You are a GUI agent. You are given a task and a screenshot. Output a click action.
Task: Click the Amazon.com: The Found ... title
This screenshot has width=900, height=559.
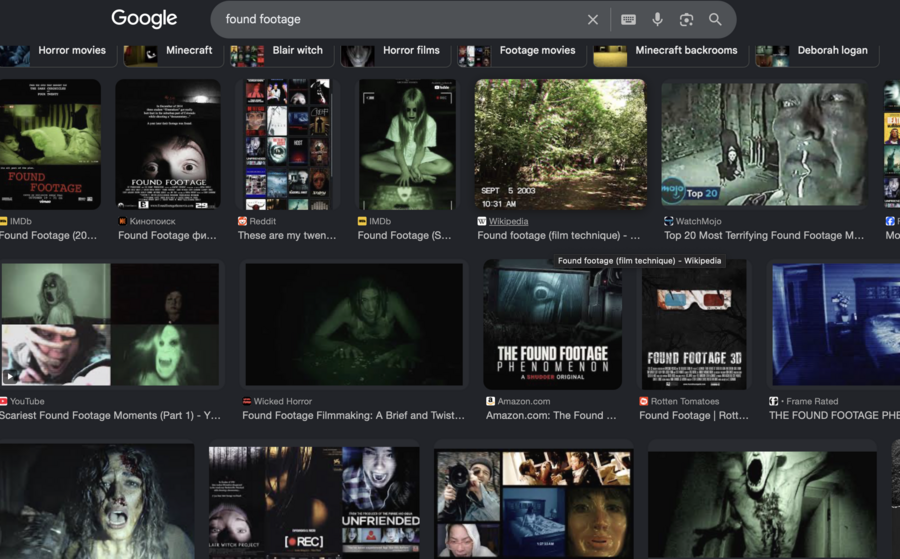pos(552,416)
